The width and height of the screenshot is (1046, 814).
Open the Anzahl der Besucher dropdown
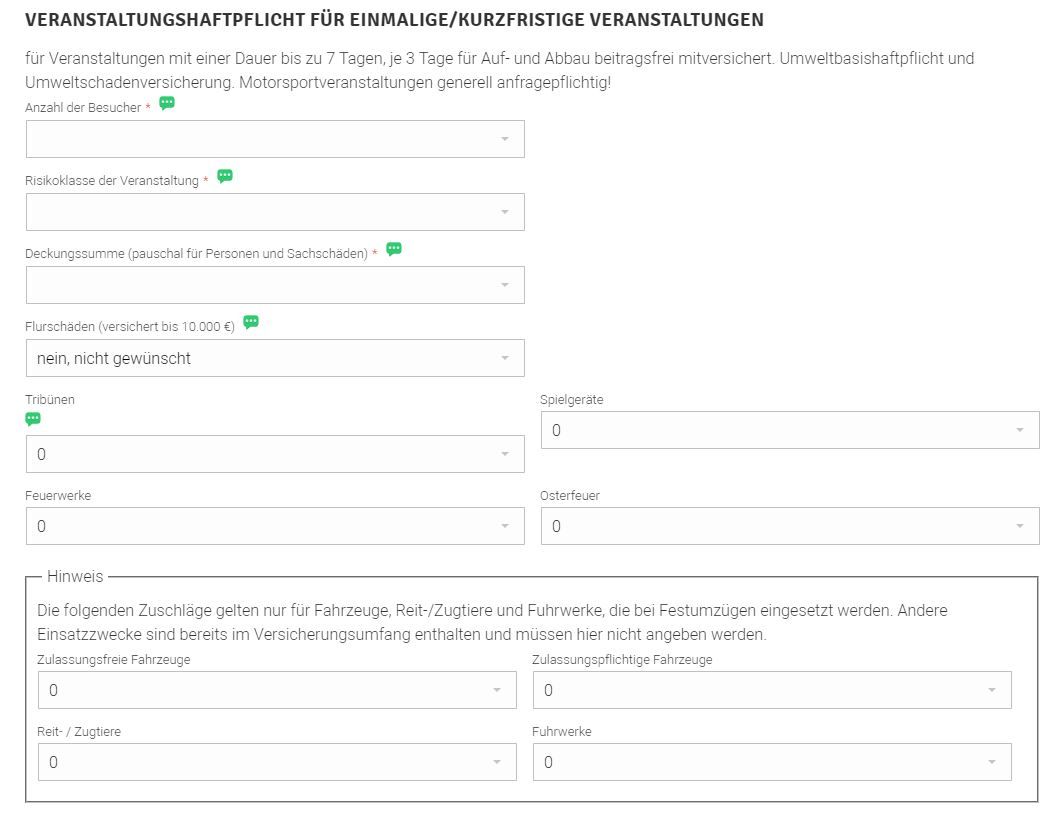[275, 139]
